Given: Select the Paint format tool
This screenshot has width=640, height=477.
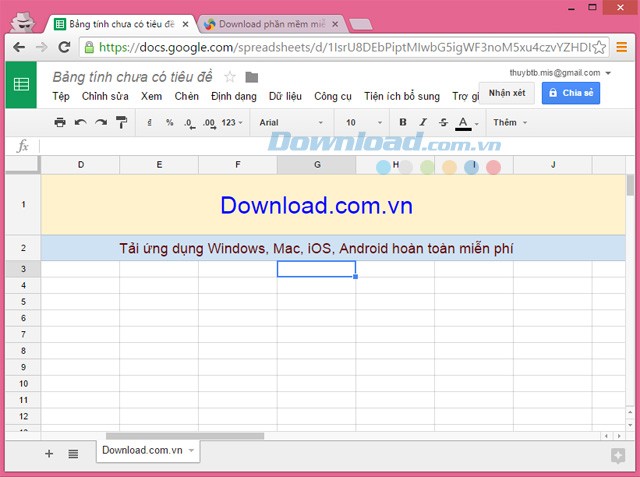Looking at the screenshot, I should [122, 122].
